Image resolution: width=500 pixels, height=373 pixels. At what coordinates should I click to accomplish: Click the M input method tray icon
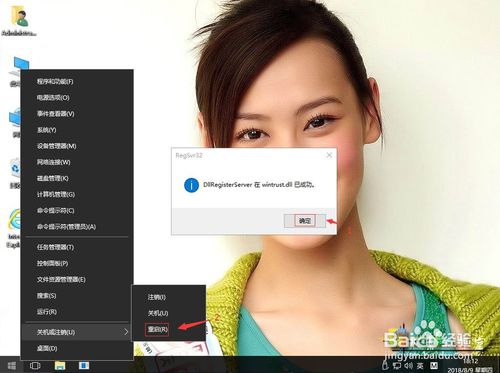(x=434, y=365)
